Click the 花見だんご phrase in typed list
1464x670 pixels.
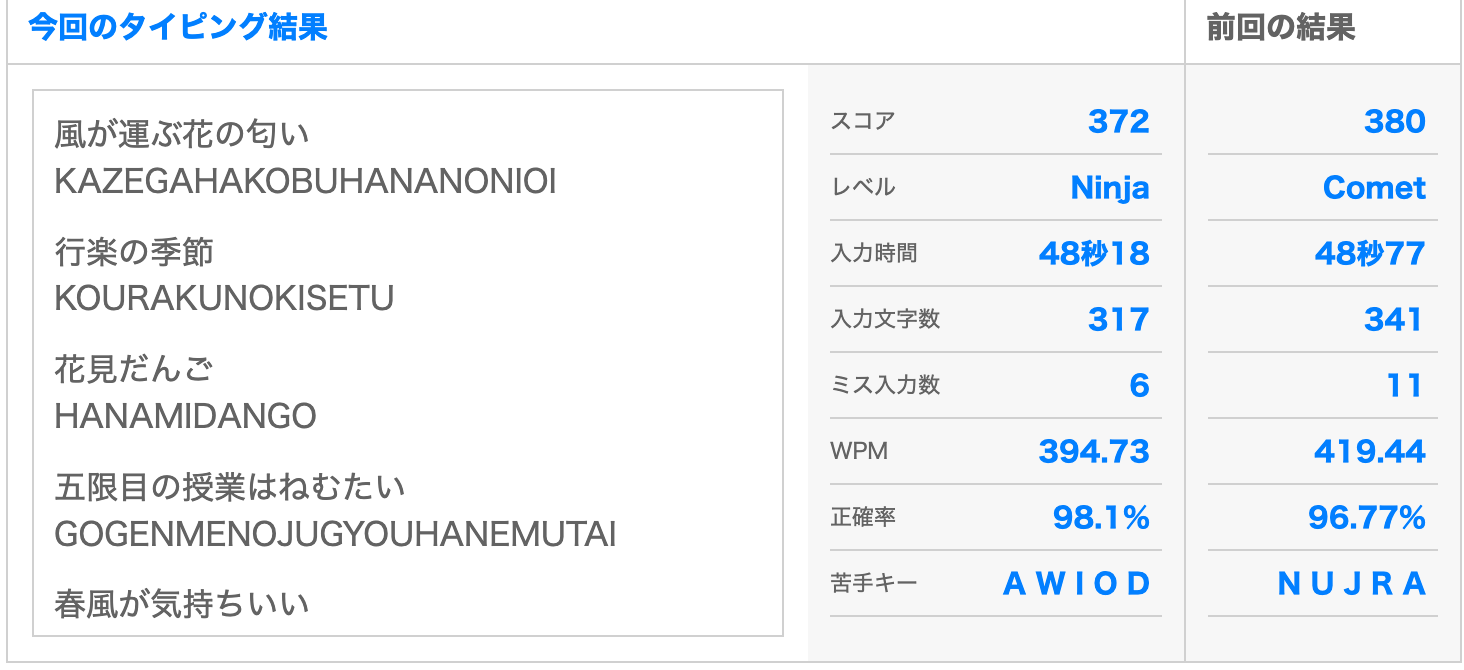pyautogui.click(x=134, y=370)
